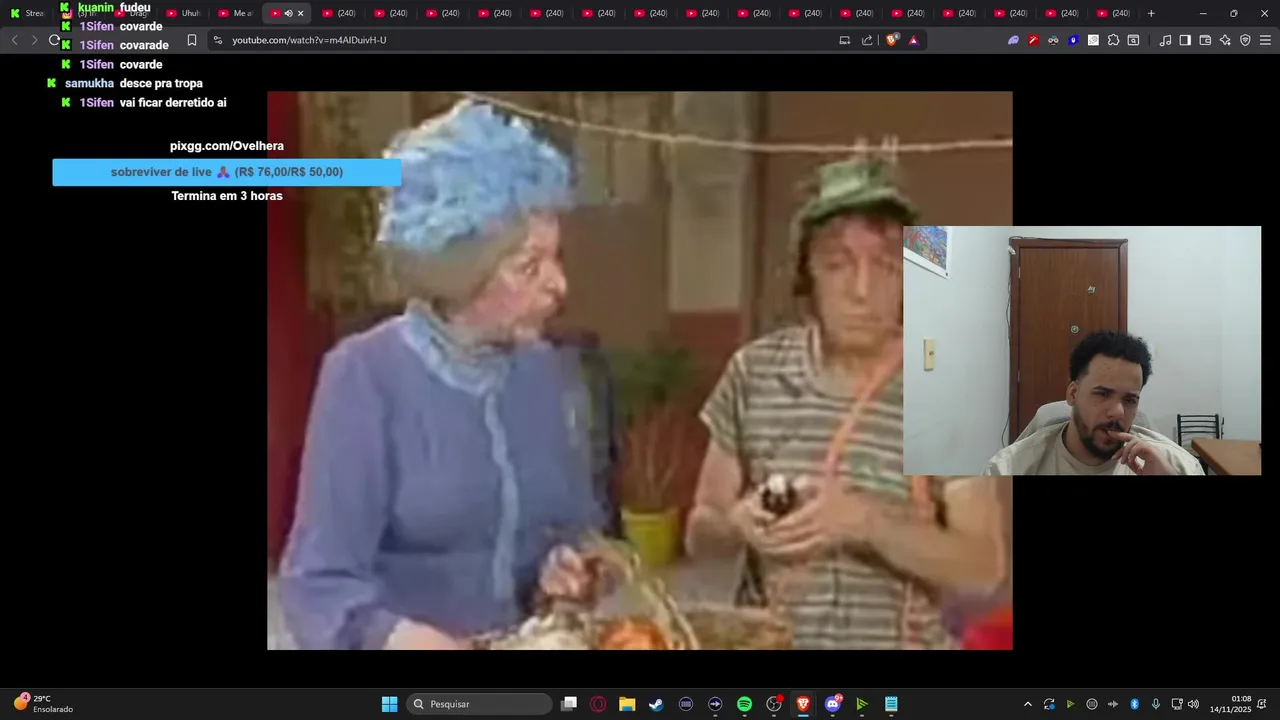The image size is (1280, 720).
Task: Open the blue mouse extension icon
Action: [1073, 40]
